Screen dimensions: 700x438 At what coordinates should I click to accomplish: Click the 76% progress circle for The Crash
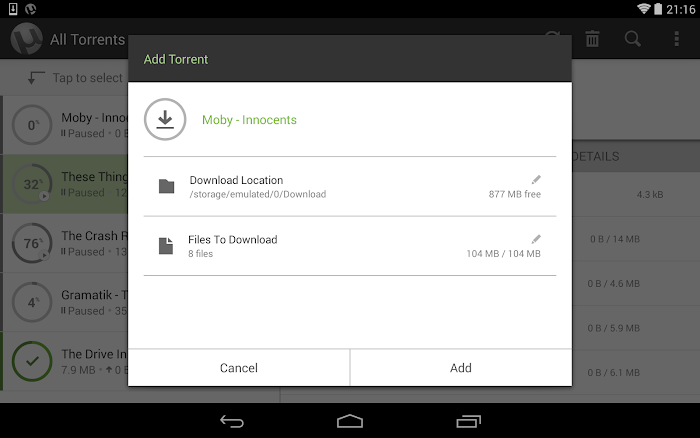32,243
